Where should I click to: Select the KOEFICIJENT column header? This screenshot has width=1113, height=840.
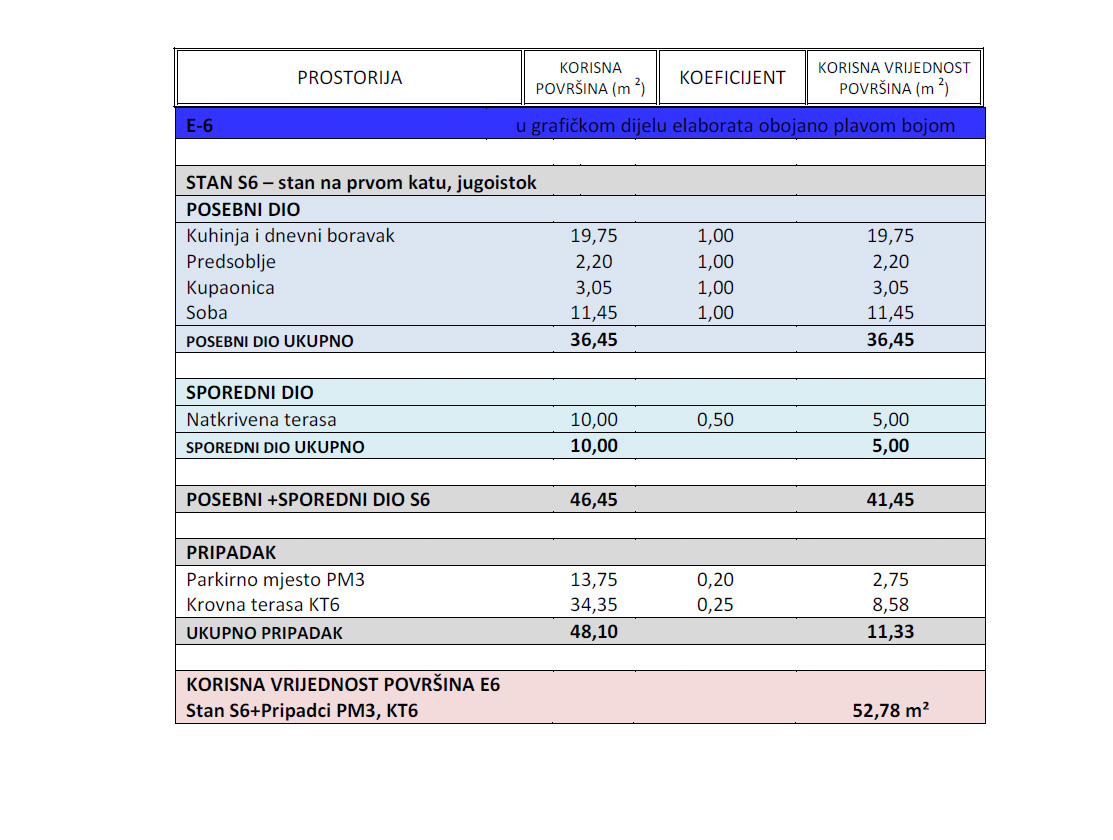(733, 77)
